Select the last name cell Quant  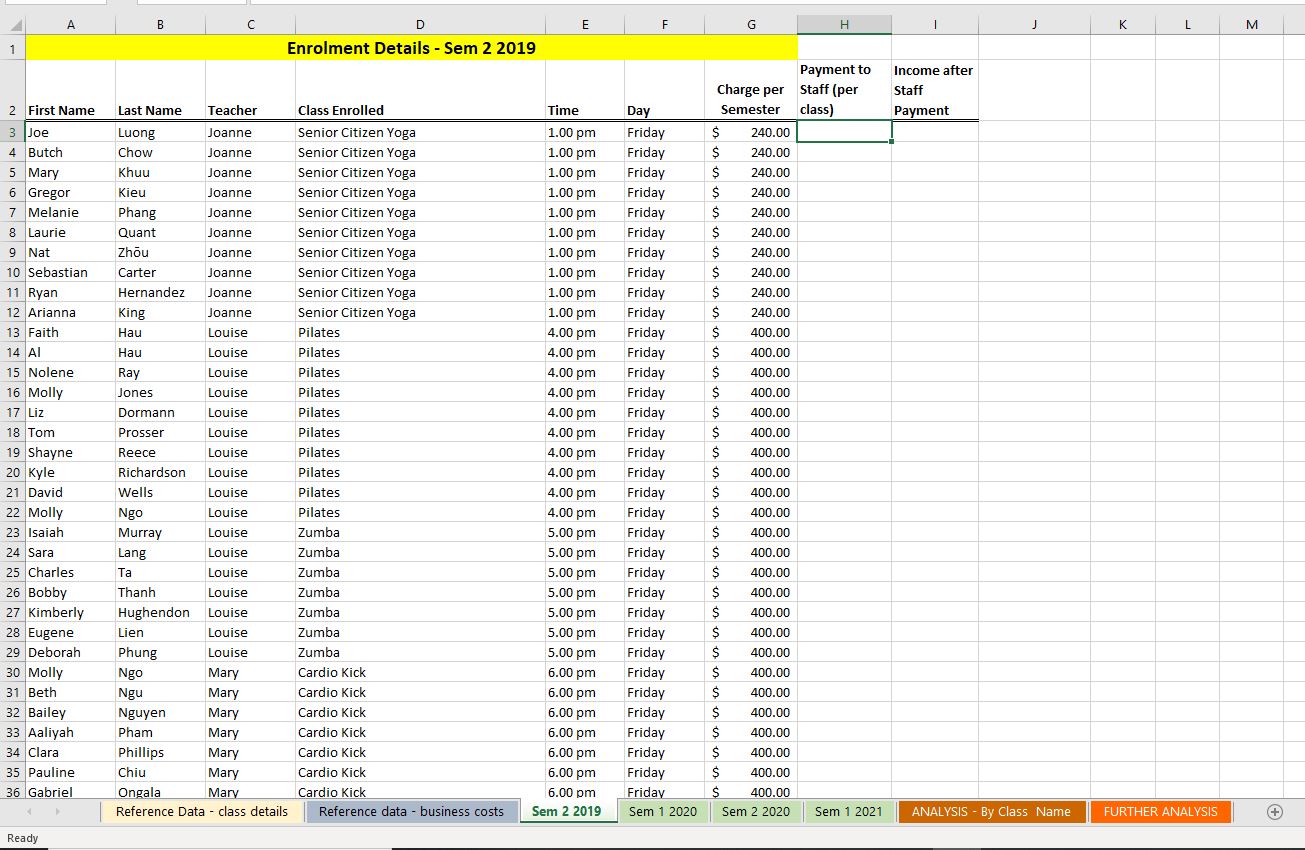[160, 232]
